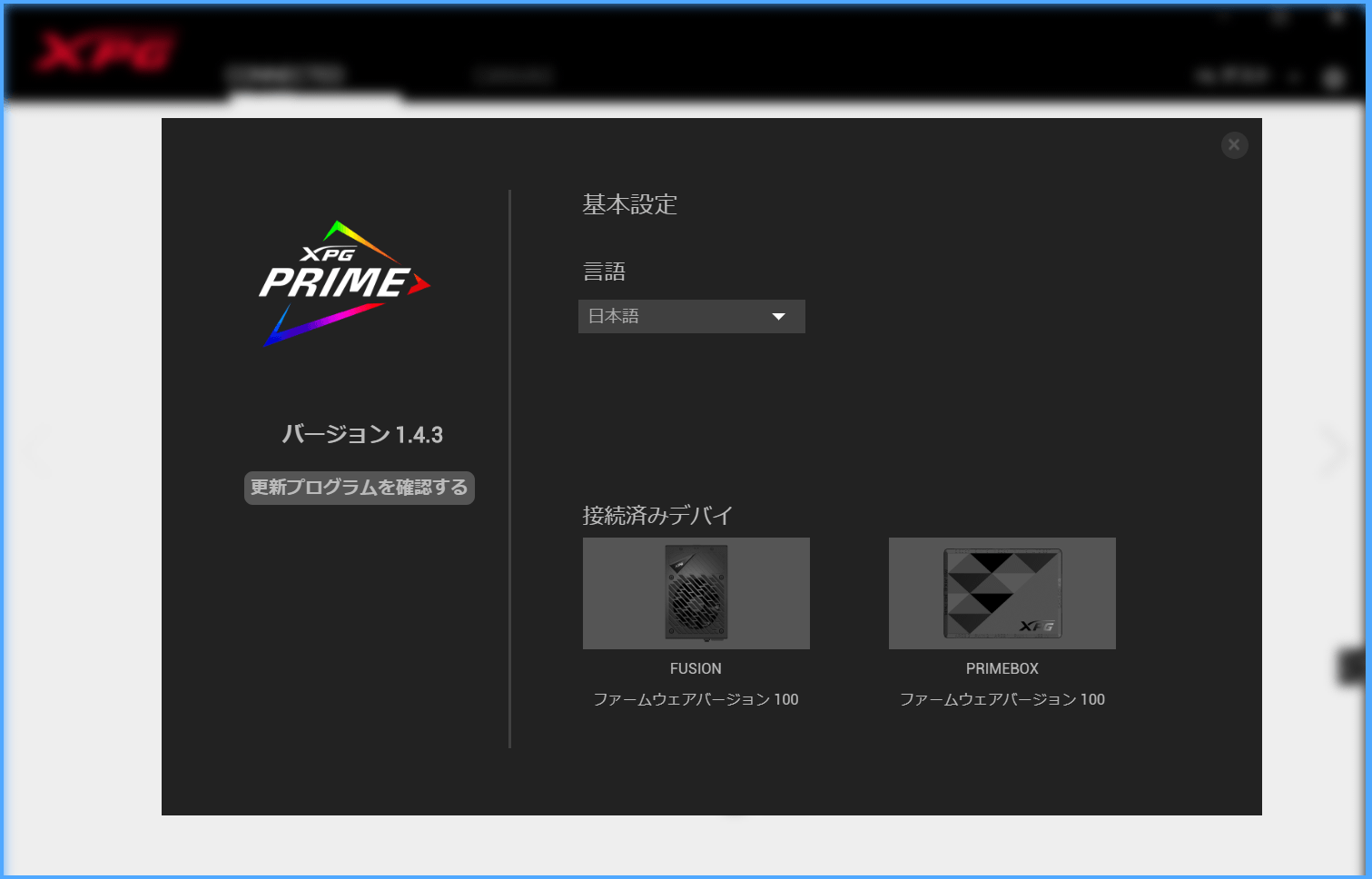Click the 言語 label
This screenshot has width=1372, height=879.
pyautogui.click(x=604, y=272)
